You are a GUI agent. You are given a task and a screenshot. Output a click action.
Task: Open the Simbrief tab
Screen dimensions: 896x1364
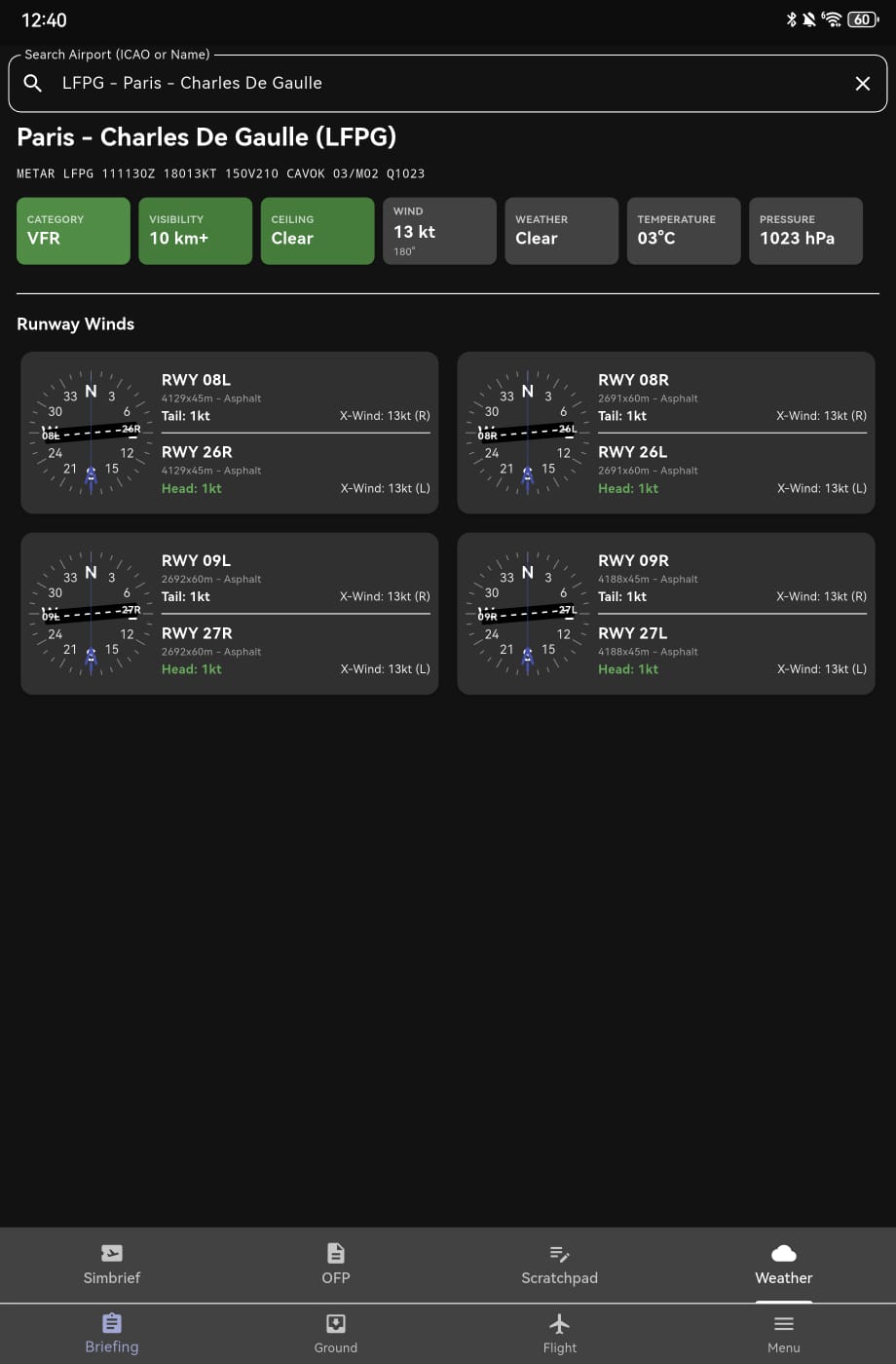(x=112, y=1265)
